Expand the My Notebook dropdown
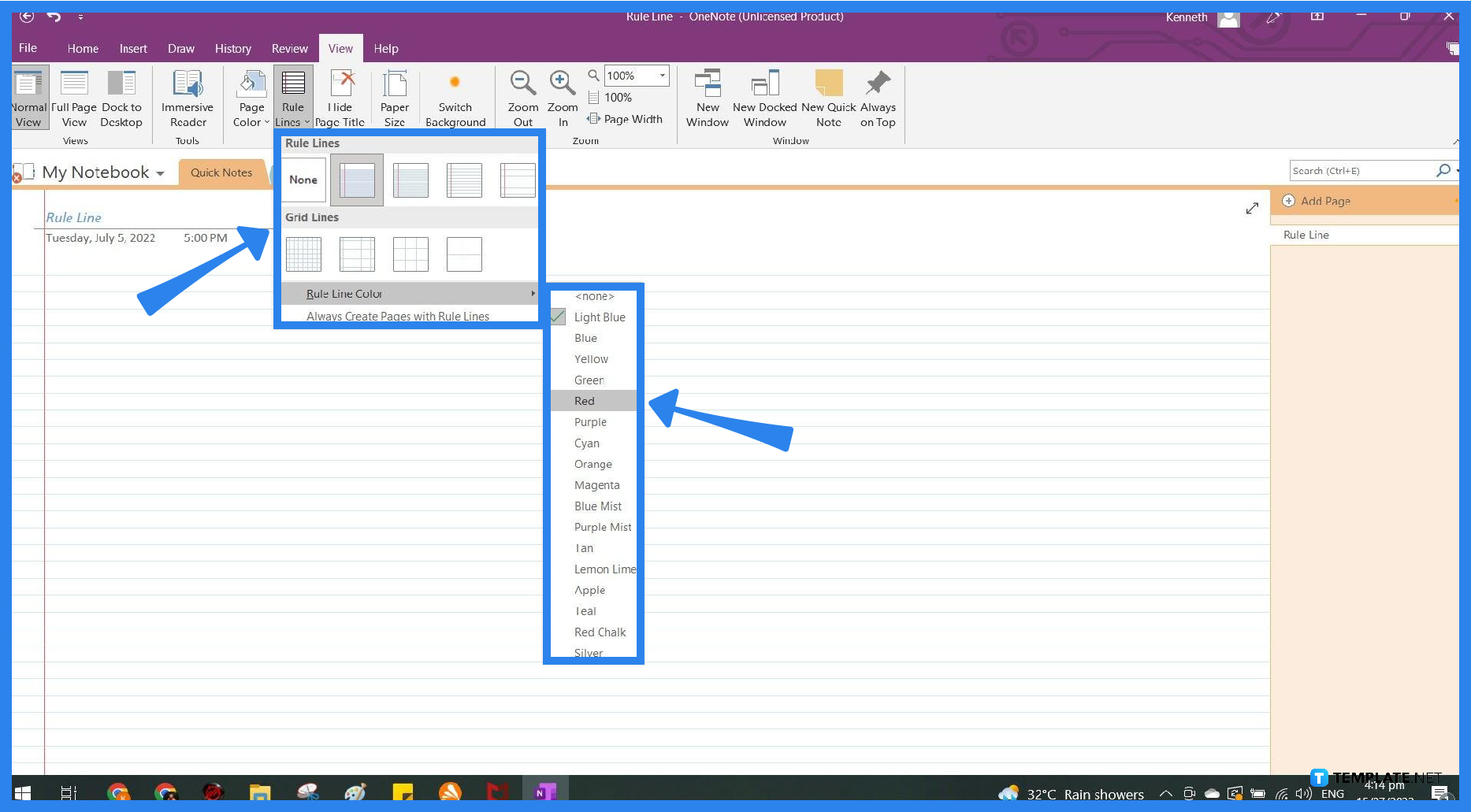Screen dimensions: 1471x812 (x=162, y=172)
